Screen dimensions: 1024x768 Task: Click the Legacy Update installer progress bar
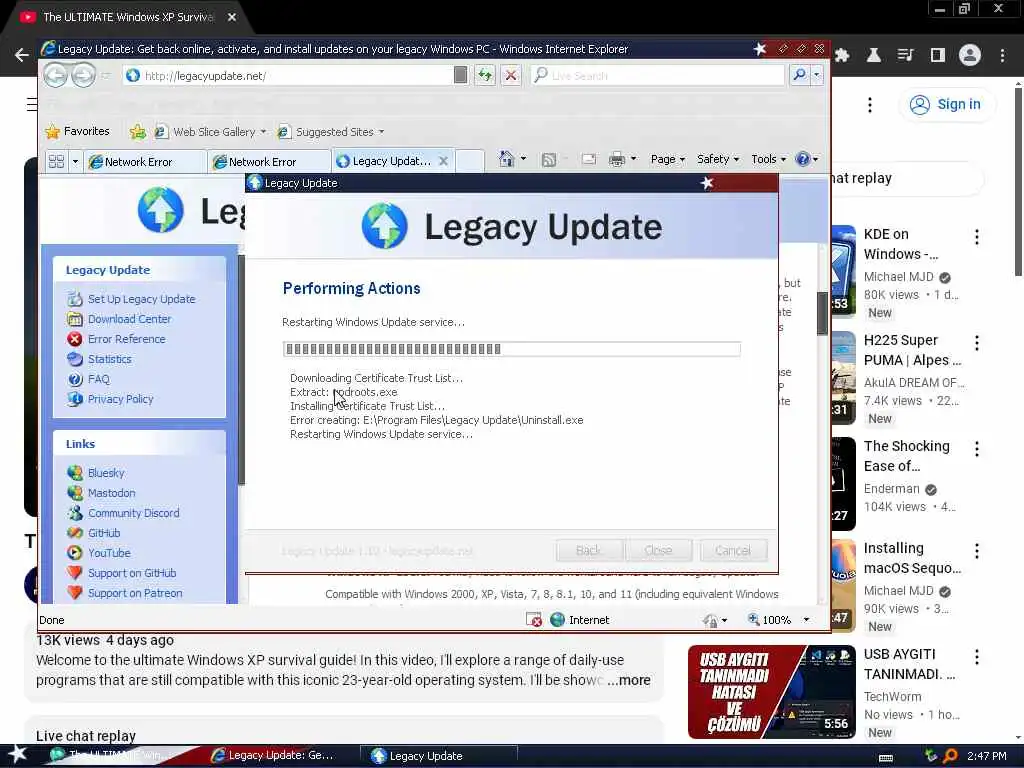tap(511, 349)
